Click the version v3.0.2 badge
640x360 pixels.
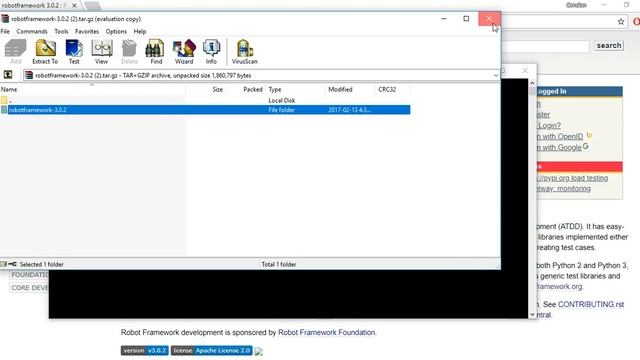pyautogui.click(x=144, y=351)
